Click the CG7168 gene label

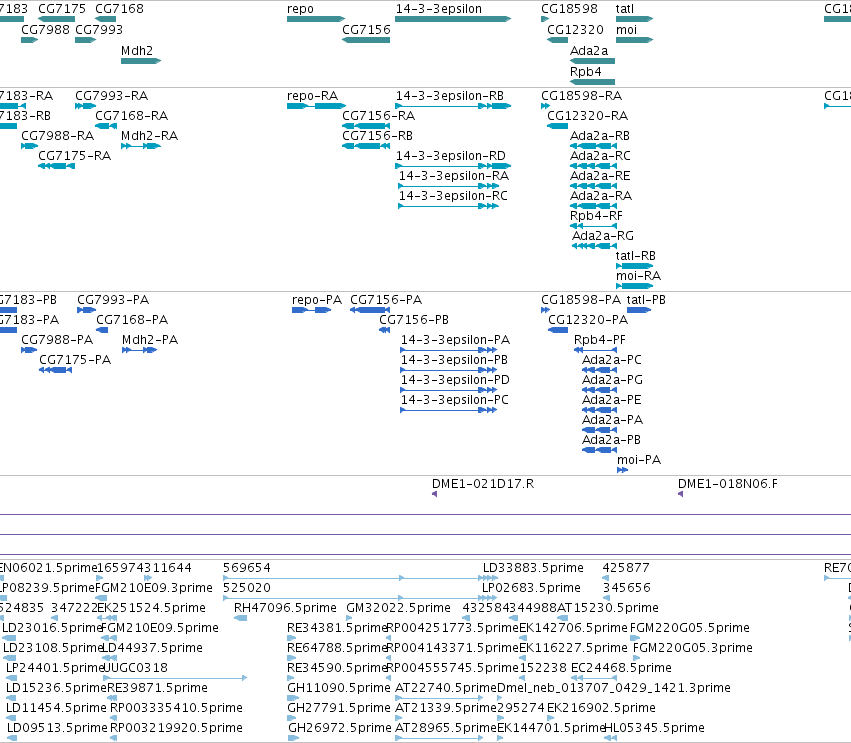(119, 9)
